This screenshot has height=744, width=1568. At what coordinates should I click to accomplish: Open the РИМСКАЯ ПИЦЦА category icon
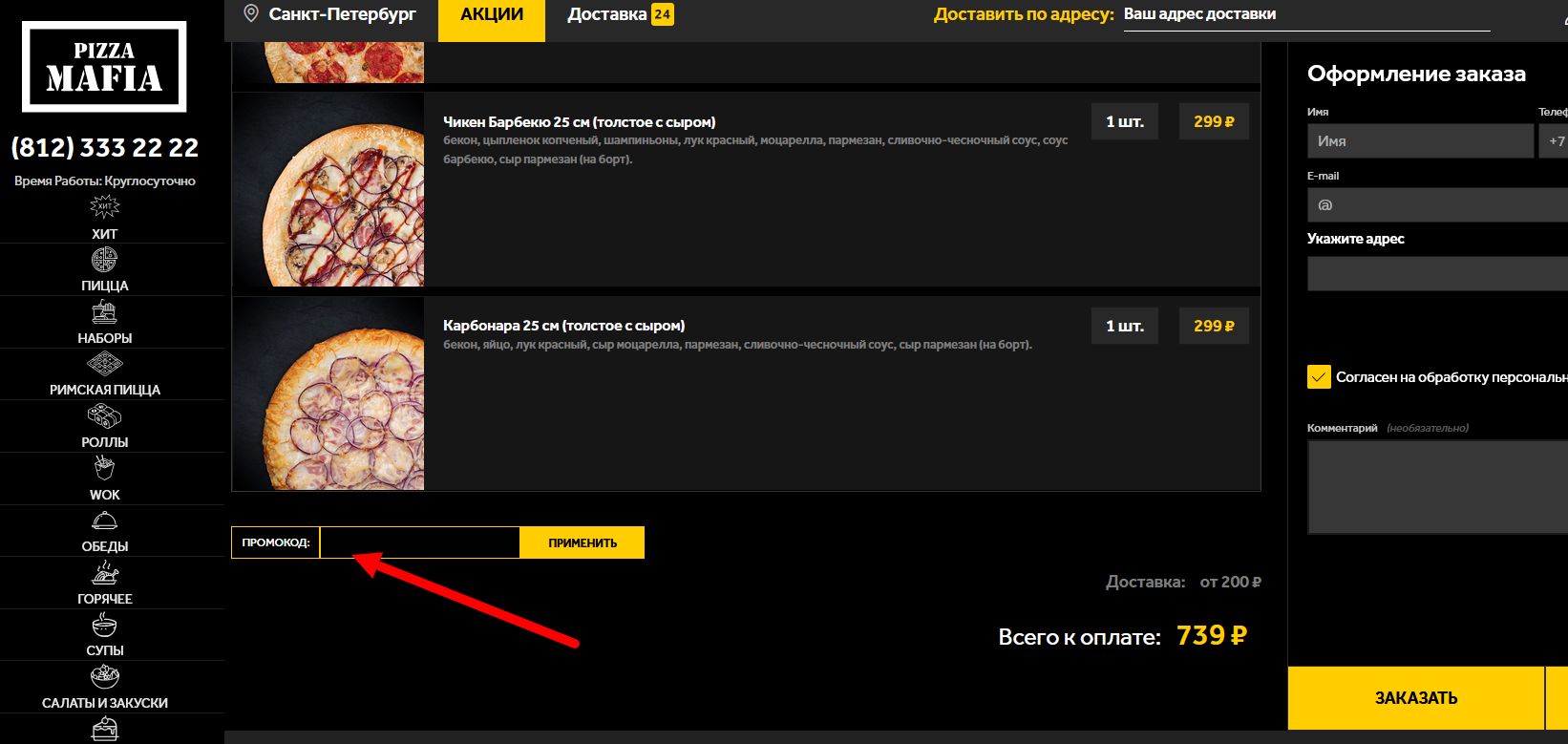[104, 364]
